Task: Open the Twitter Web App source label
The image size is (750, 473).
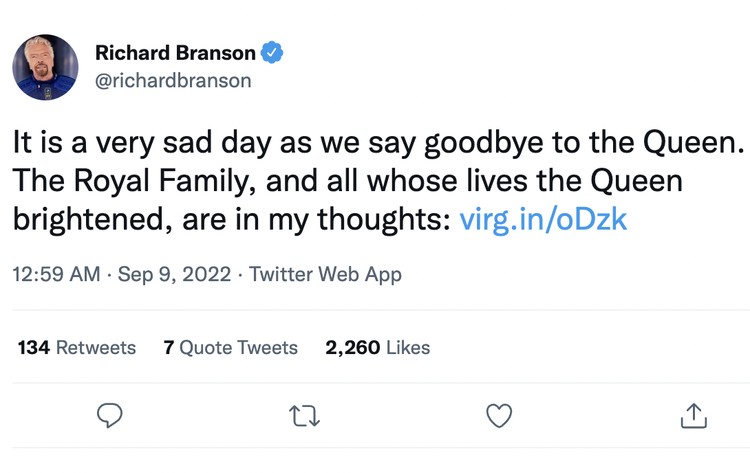Action: coord(325,274)
